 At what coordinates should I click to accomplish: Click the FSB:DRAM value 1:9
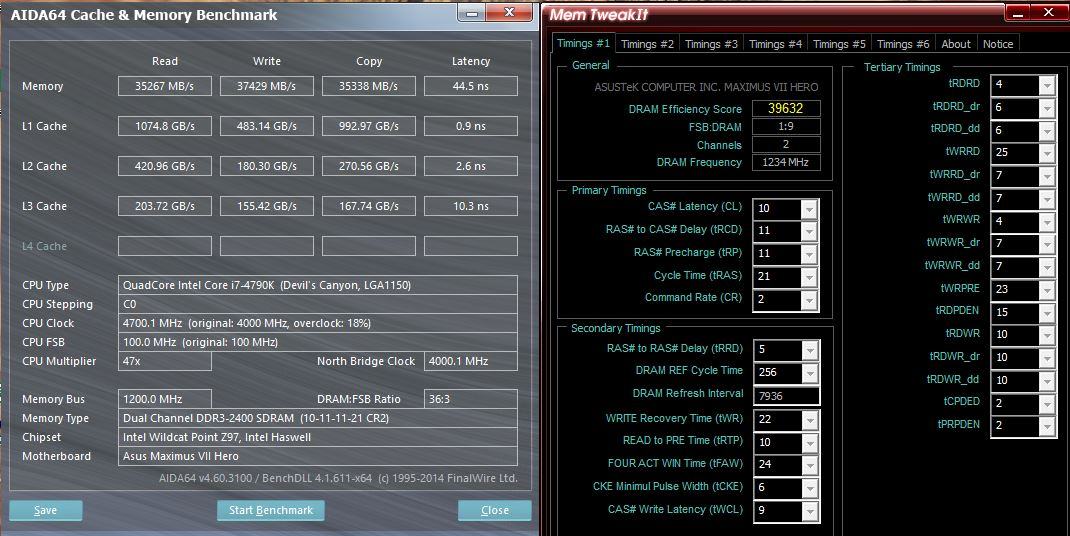coord(786,126)
